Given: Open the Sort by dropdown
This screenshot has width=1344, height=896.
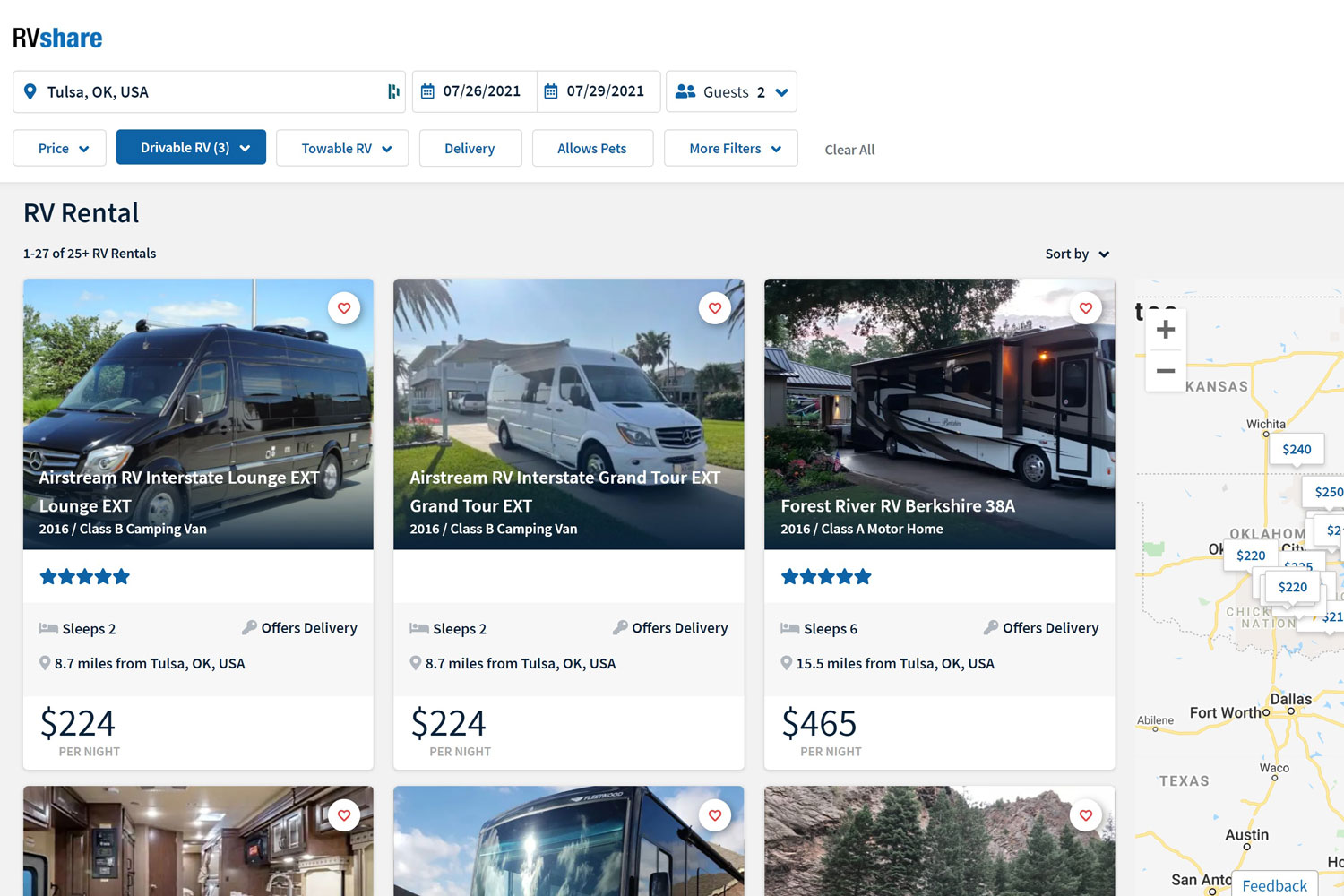Looking at the screenshot, I should (x=1077, y=254).
